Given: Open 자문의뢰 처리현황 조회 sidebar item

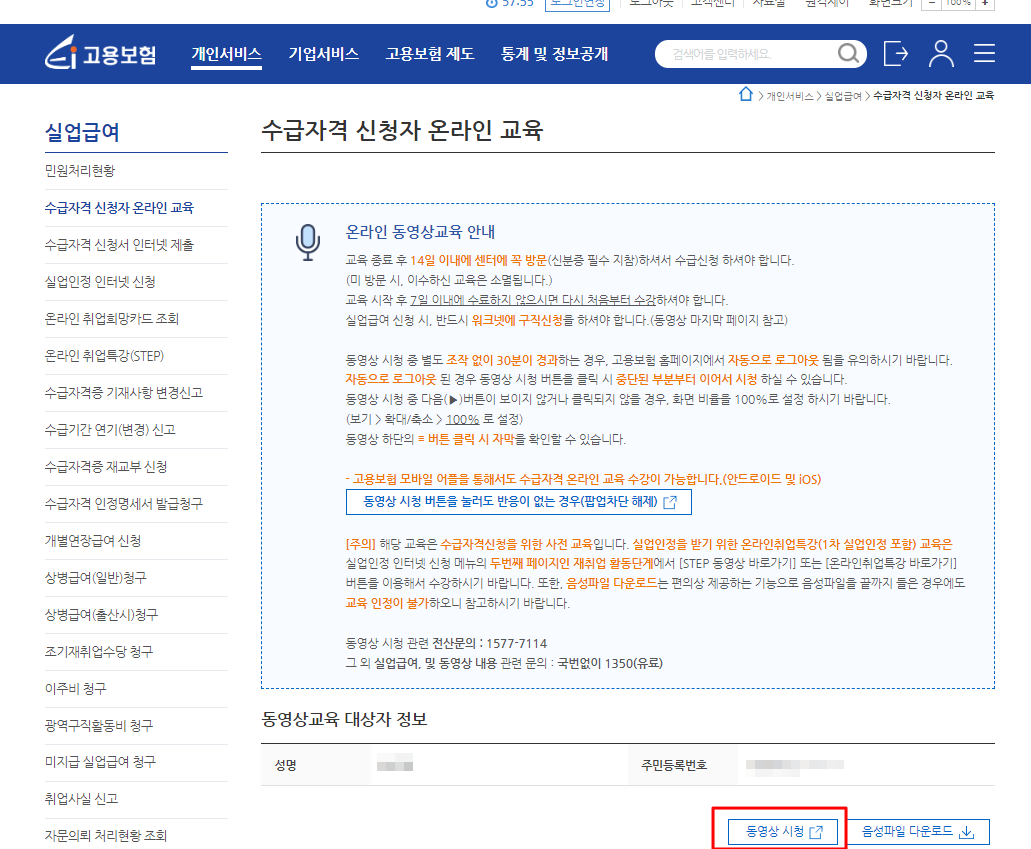Looking at the screenshot, I should click(x=105, y=836).
